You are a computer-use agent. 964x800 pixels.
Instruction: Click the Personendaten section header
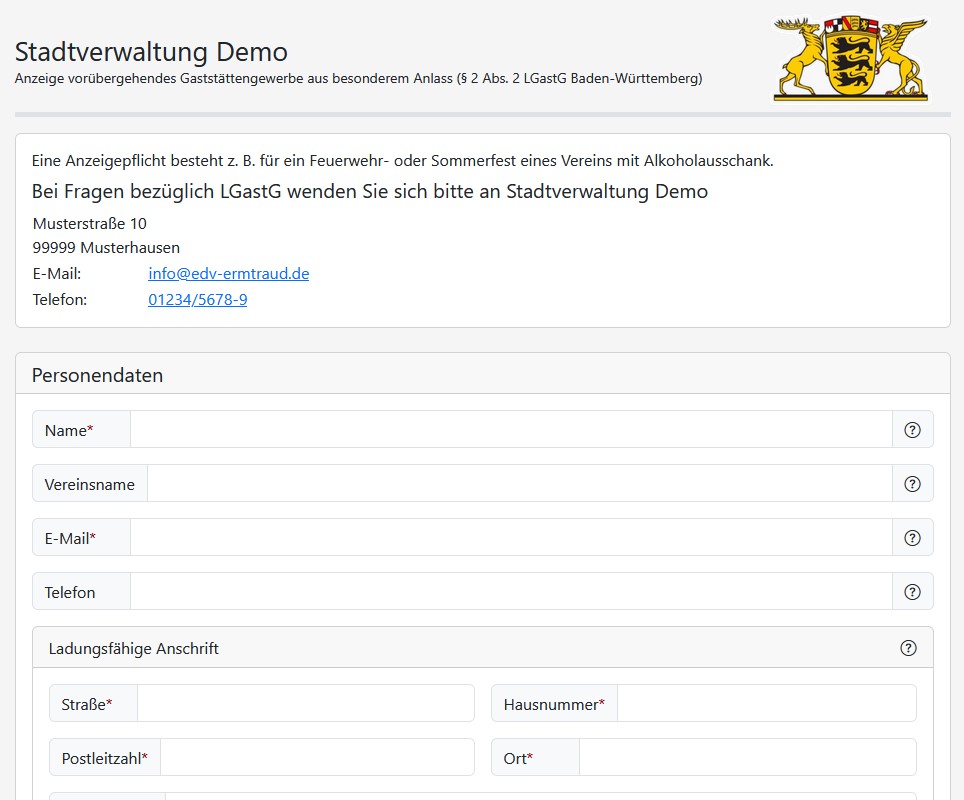coord(98,376)
